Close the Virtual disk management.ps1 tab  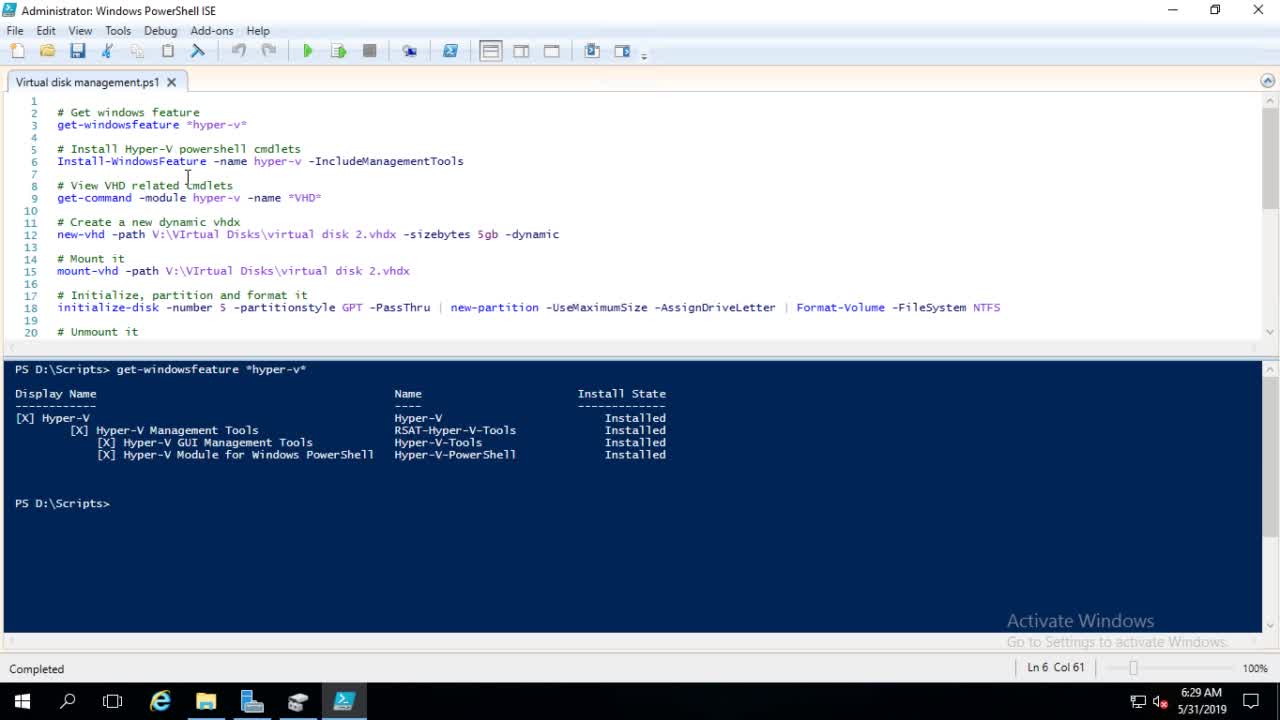(171, 82)
